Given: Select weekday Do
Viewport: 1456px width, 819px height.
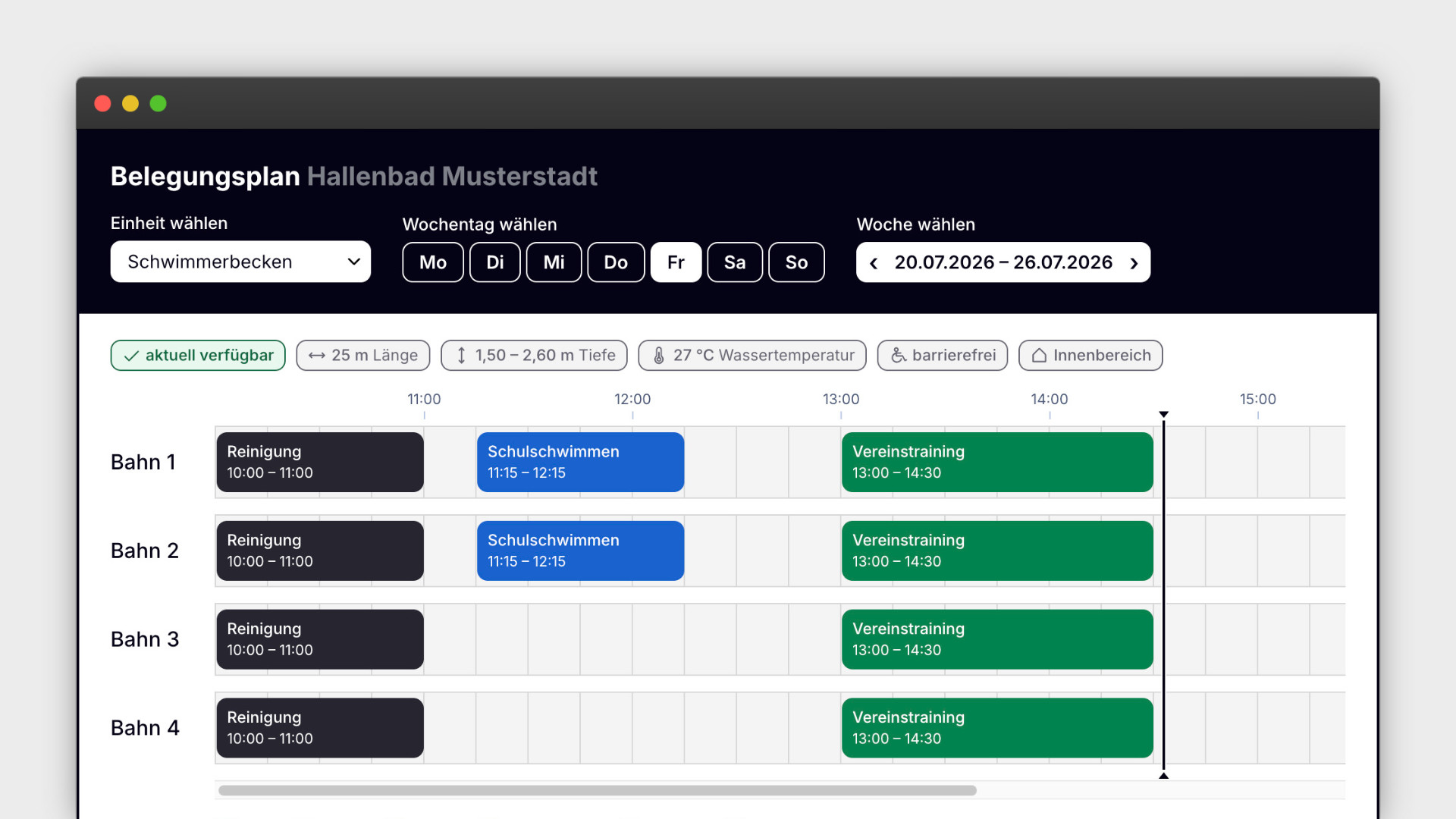Looking at the screenshot, I should (616, 262).
